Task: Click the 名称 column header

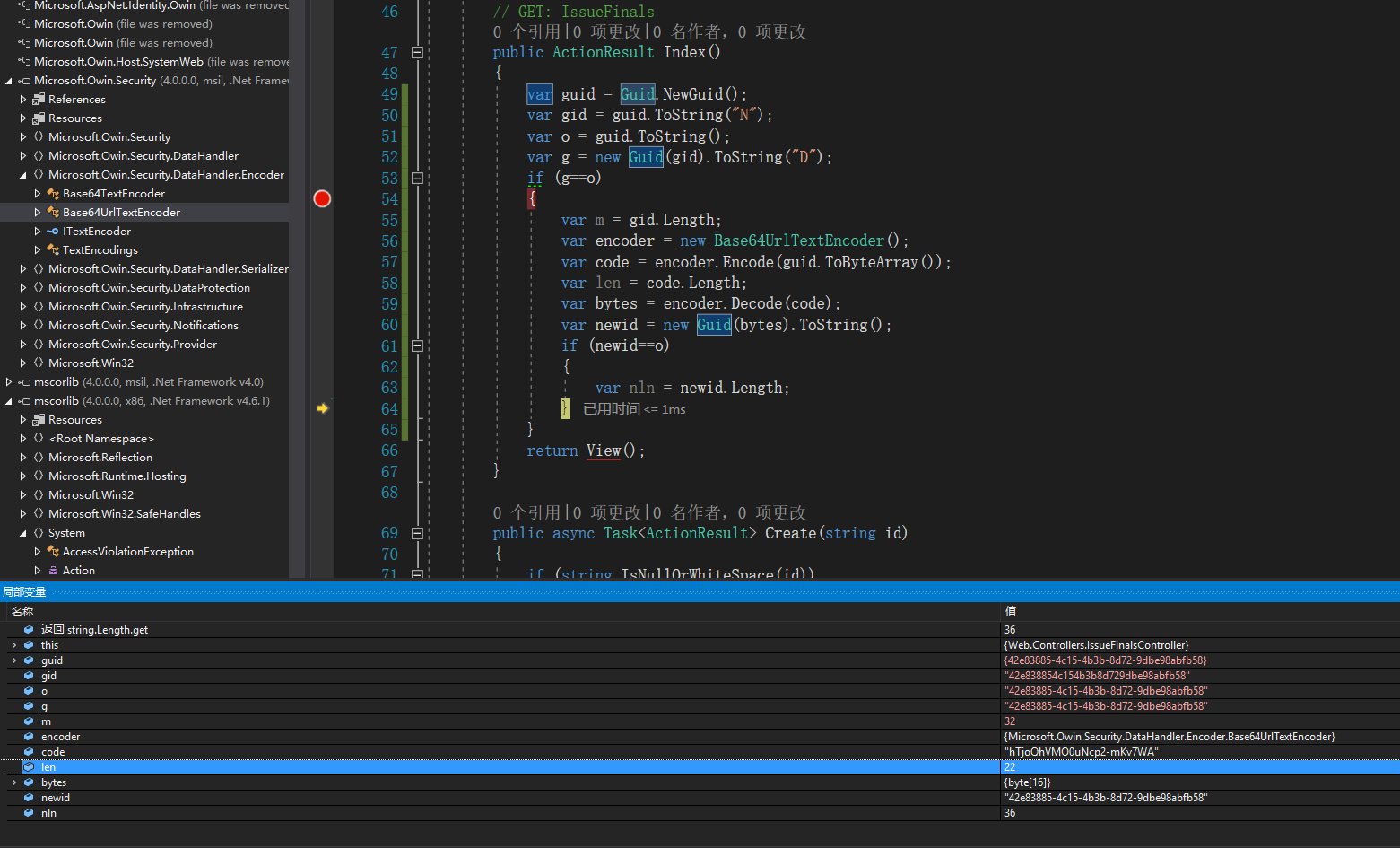Action: (x=22, y=611)
